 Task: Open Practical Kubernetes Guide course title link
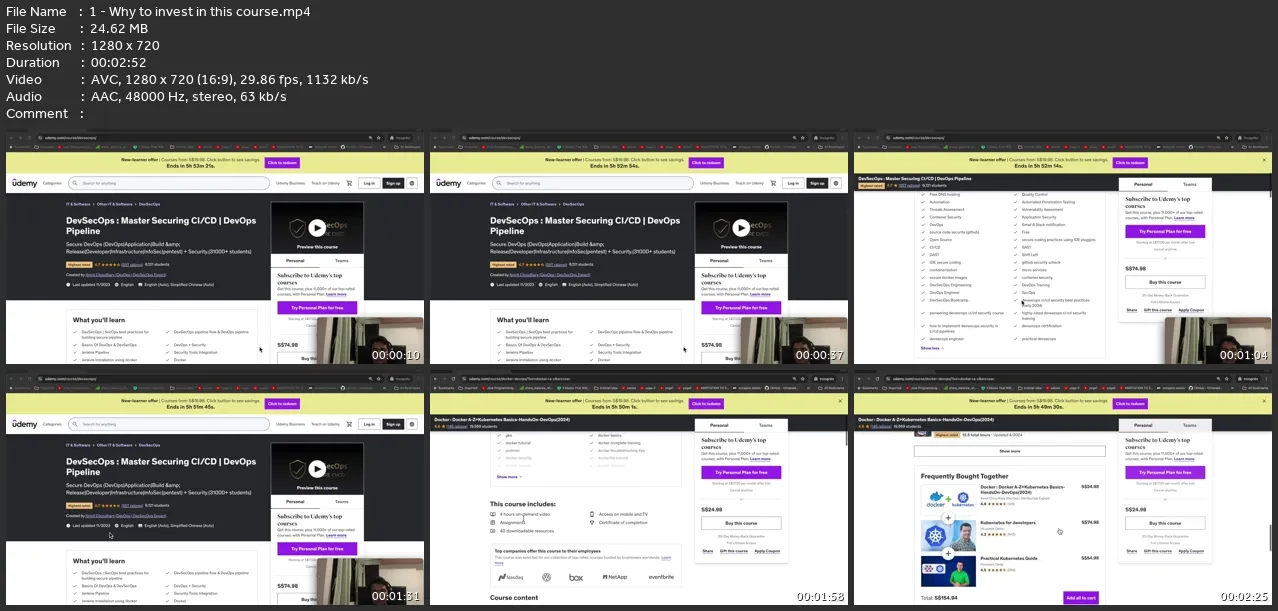pos(1009,558)
